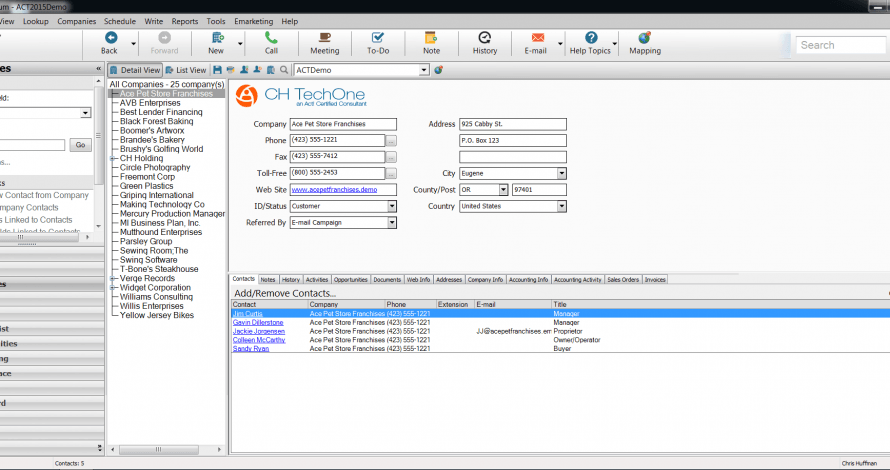Open the Gavin Dillerstone contact link
The image size is (890, 470).
258,322
